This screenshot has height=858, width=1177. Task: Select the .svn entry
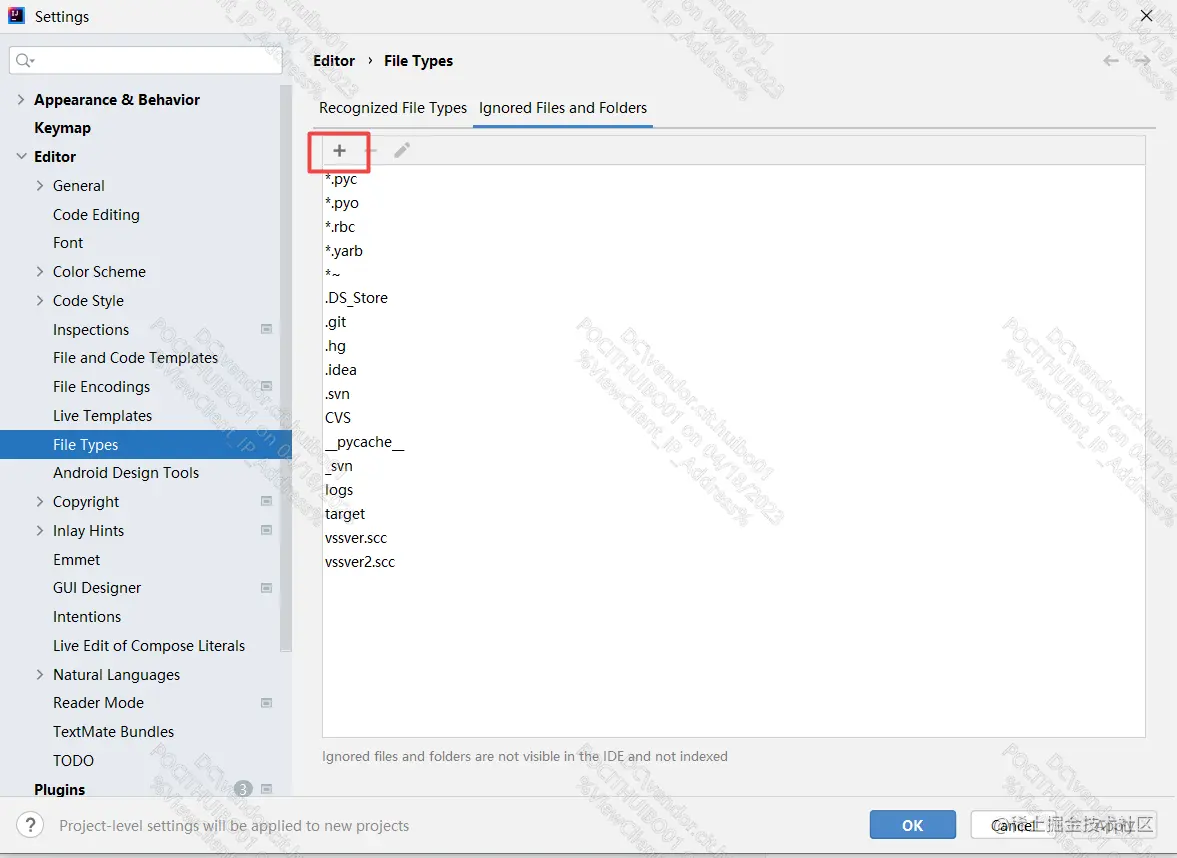[x=337, y=394]
